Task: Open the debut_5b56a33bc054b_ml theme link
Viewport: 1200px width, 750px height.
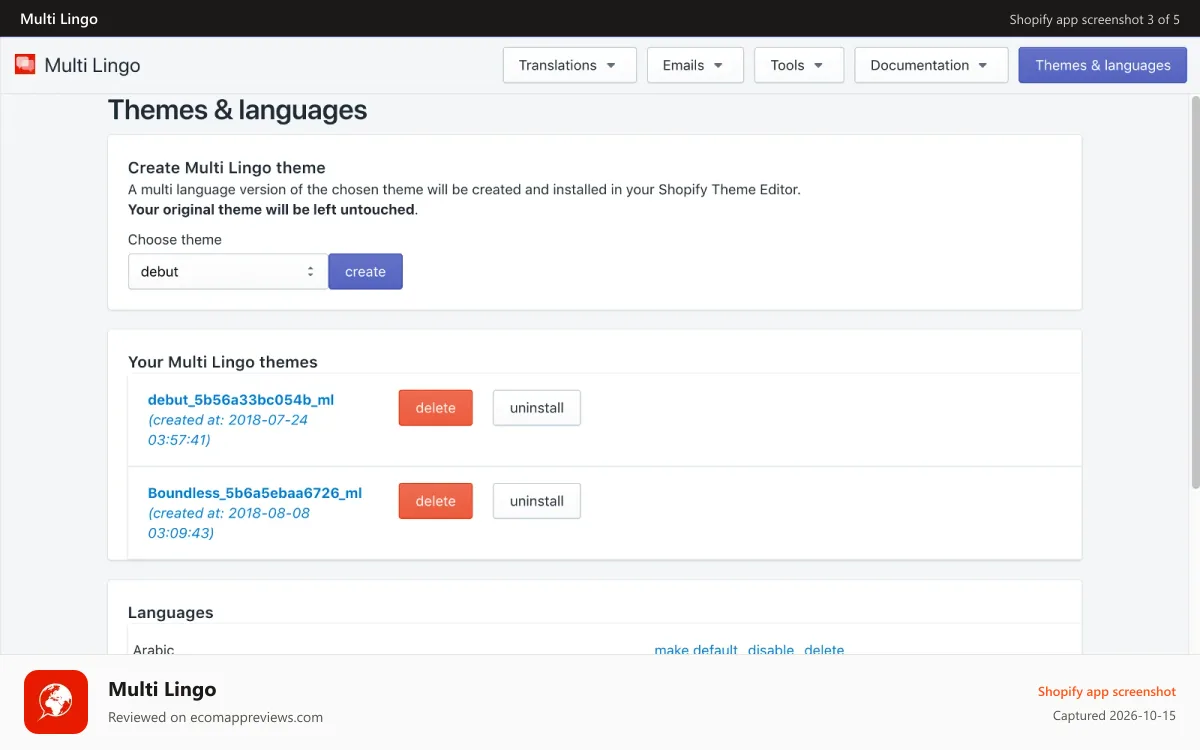Action: click(x=241, y=400)
